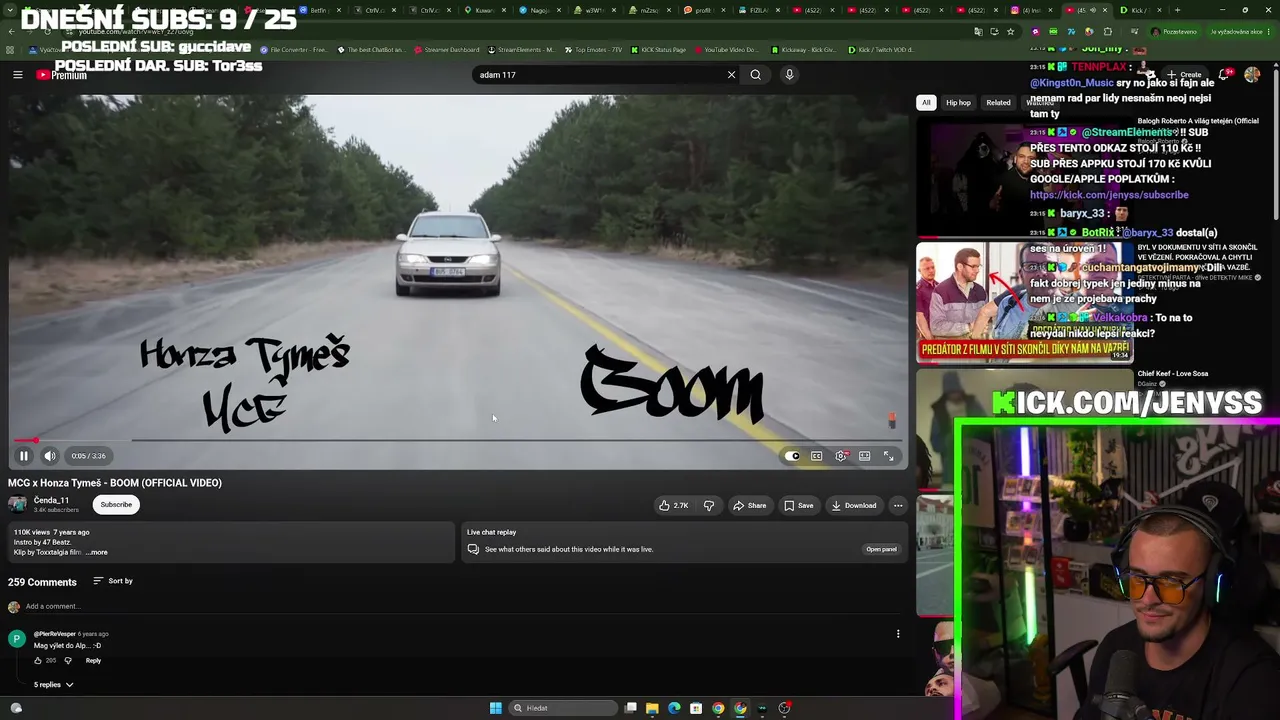
Task: Save the video to a playlist
Action: pos(798,506)
